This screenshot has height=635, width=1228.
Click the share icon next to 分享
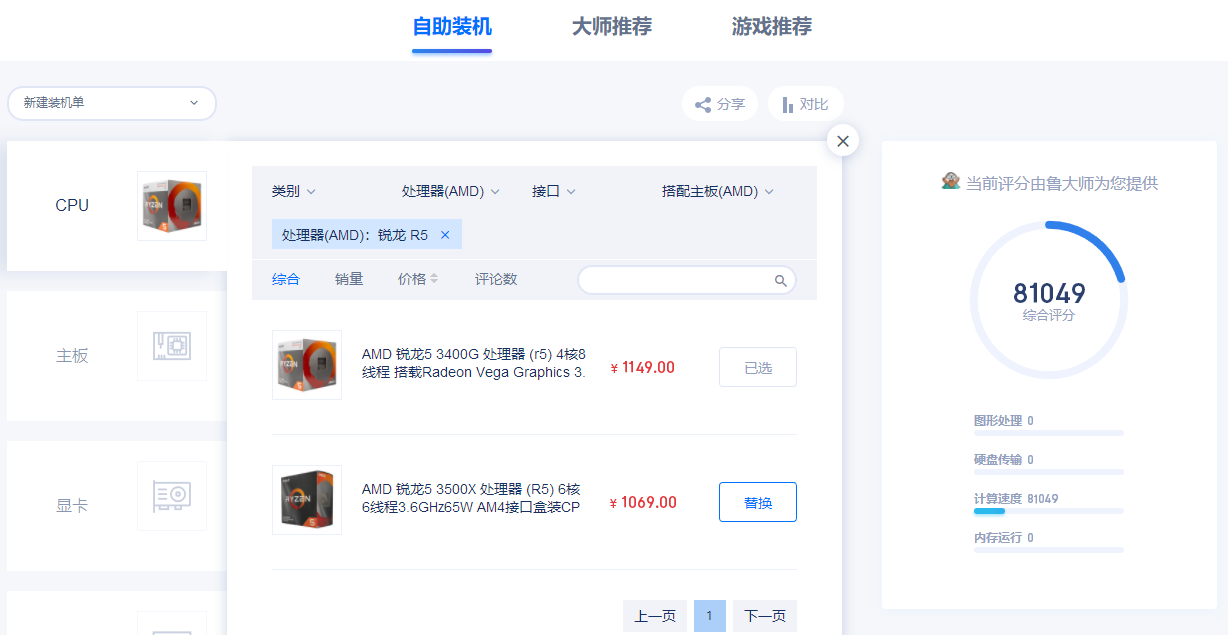[703, 104]
